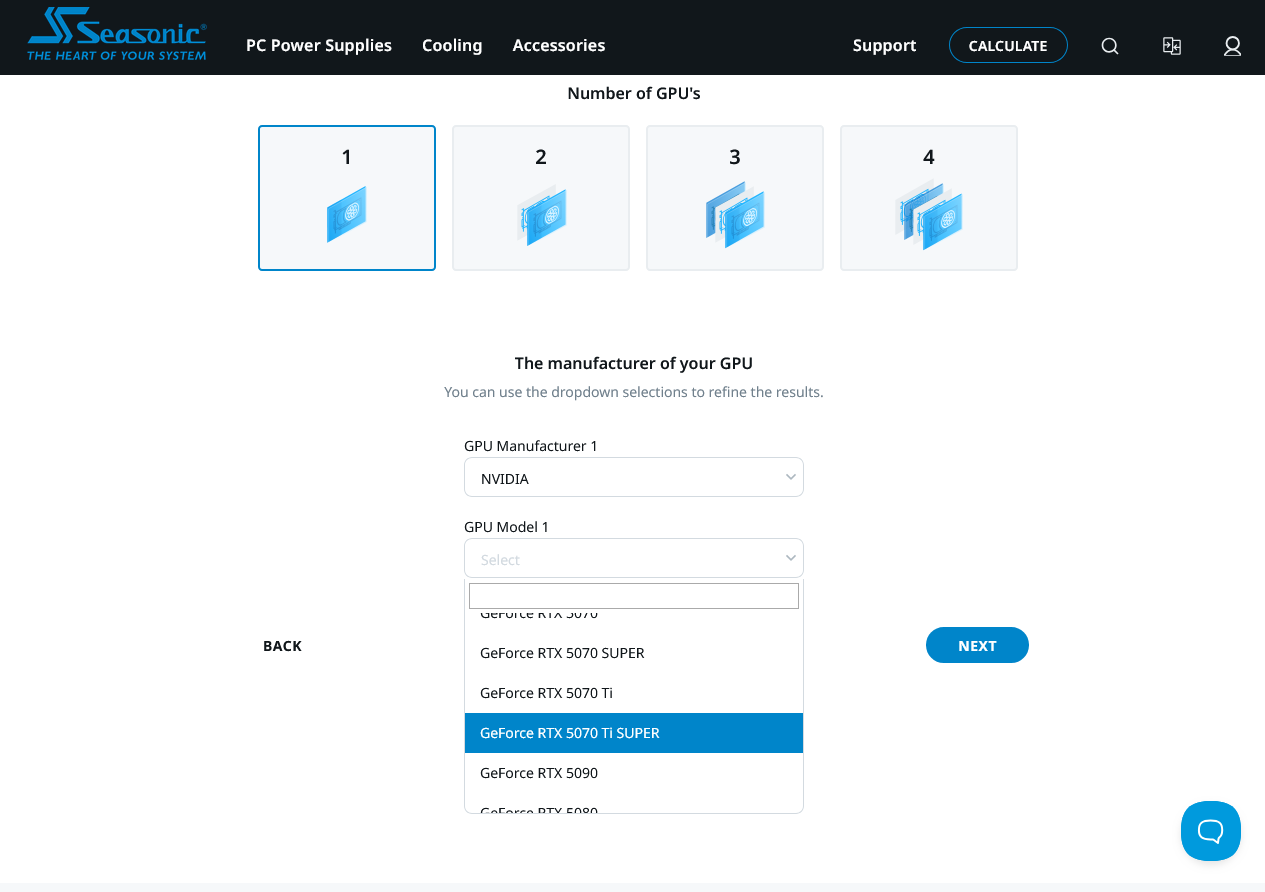
Task: Go BACK to previous step
Action: pos(282,646)
